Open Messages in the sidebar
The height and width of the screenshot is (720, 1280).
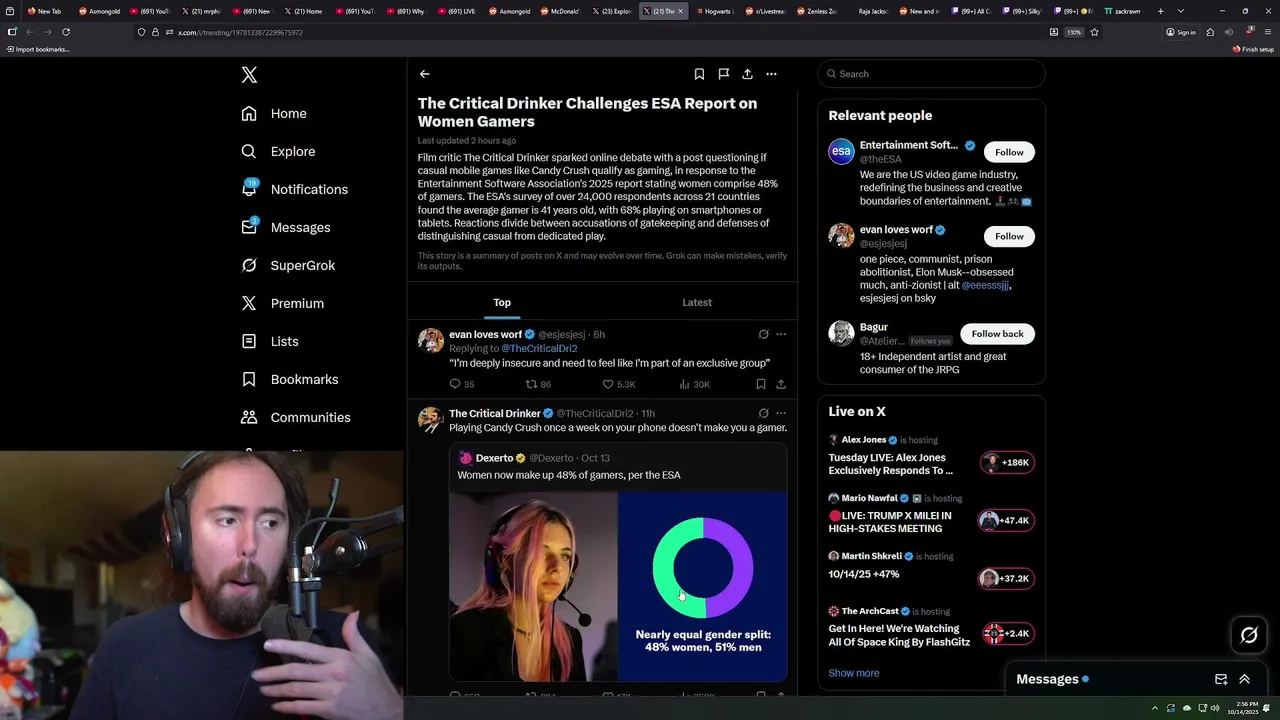[x=286, y=227]
